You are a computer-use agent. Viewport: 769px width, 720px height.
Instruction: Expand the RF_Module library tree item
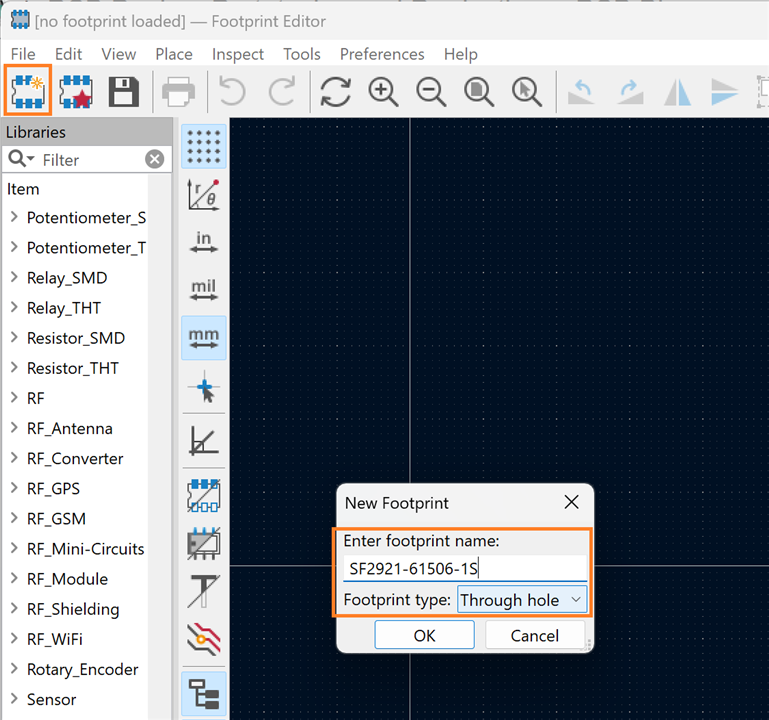pyautogui.click(x=14, y=579)
